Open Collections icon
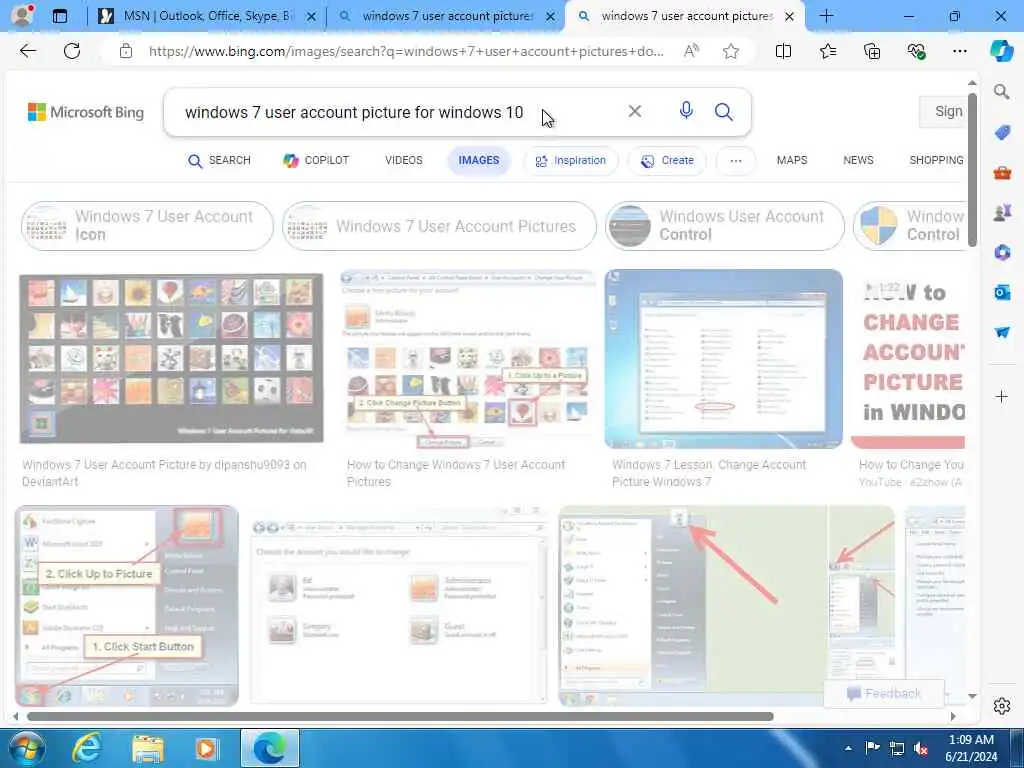1024x768 pixels. (872, 51)
